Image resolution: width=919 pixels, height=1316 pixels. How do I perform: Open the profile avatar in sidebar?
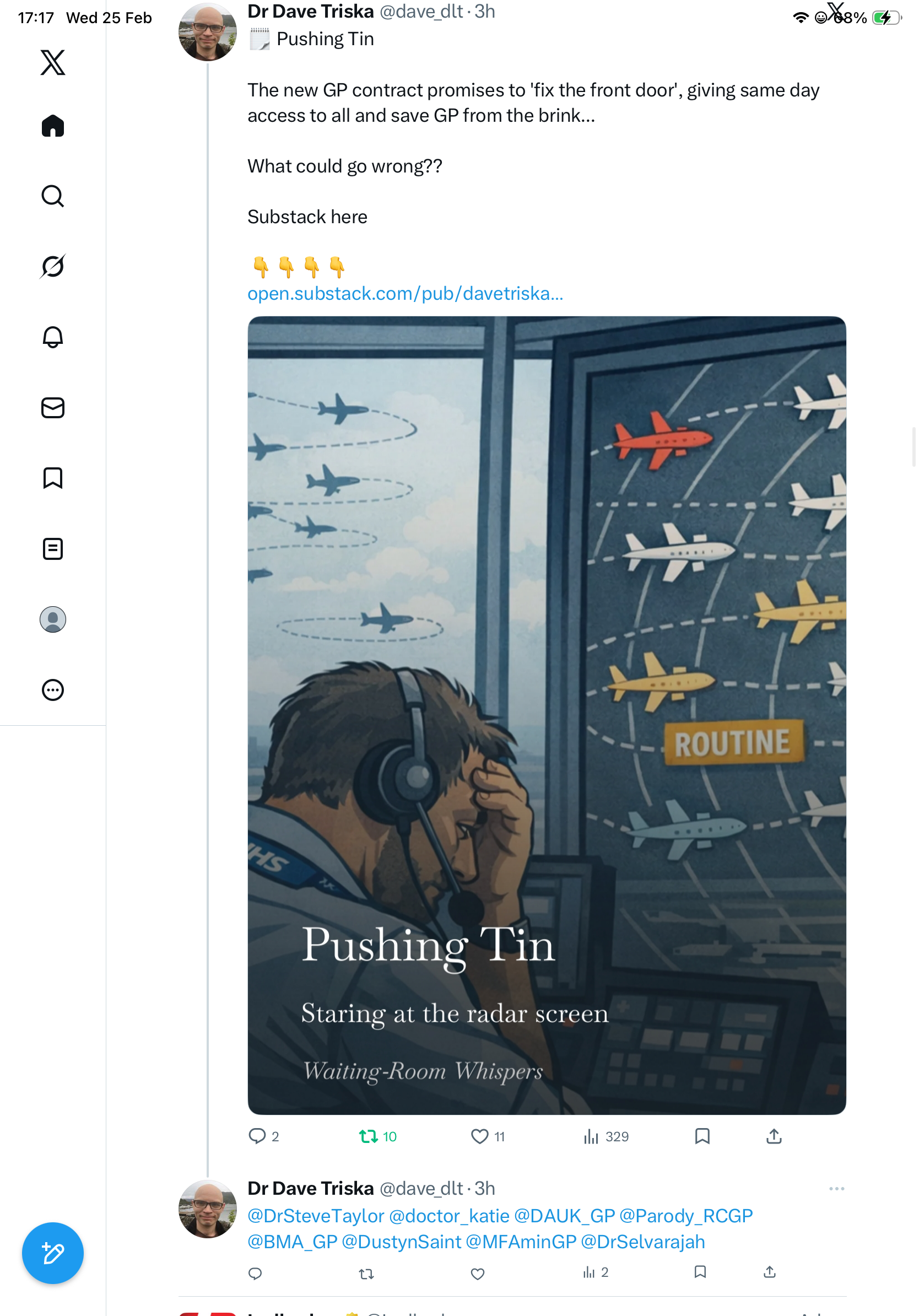coord(53,619)
